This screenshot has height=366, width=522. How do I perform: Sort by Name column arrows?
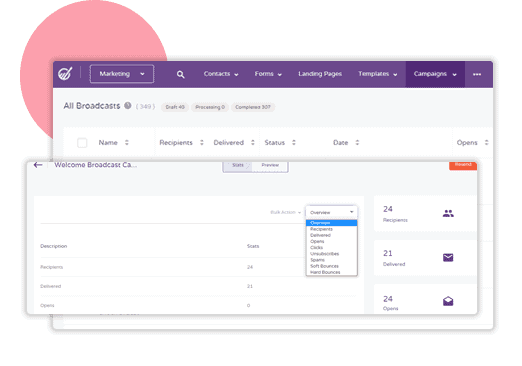coord(127,143)
